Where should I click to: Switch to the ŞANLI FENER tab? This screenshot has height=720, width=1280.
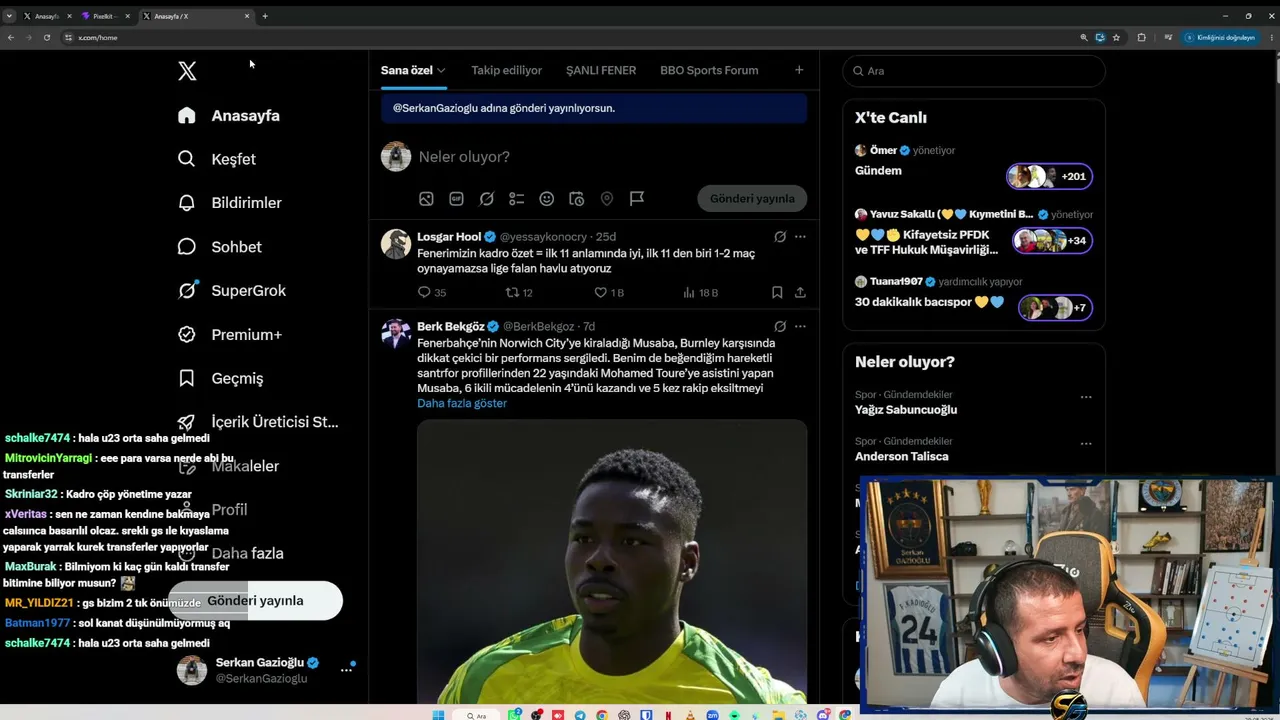tap(601, 70)
